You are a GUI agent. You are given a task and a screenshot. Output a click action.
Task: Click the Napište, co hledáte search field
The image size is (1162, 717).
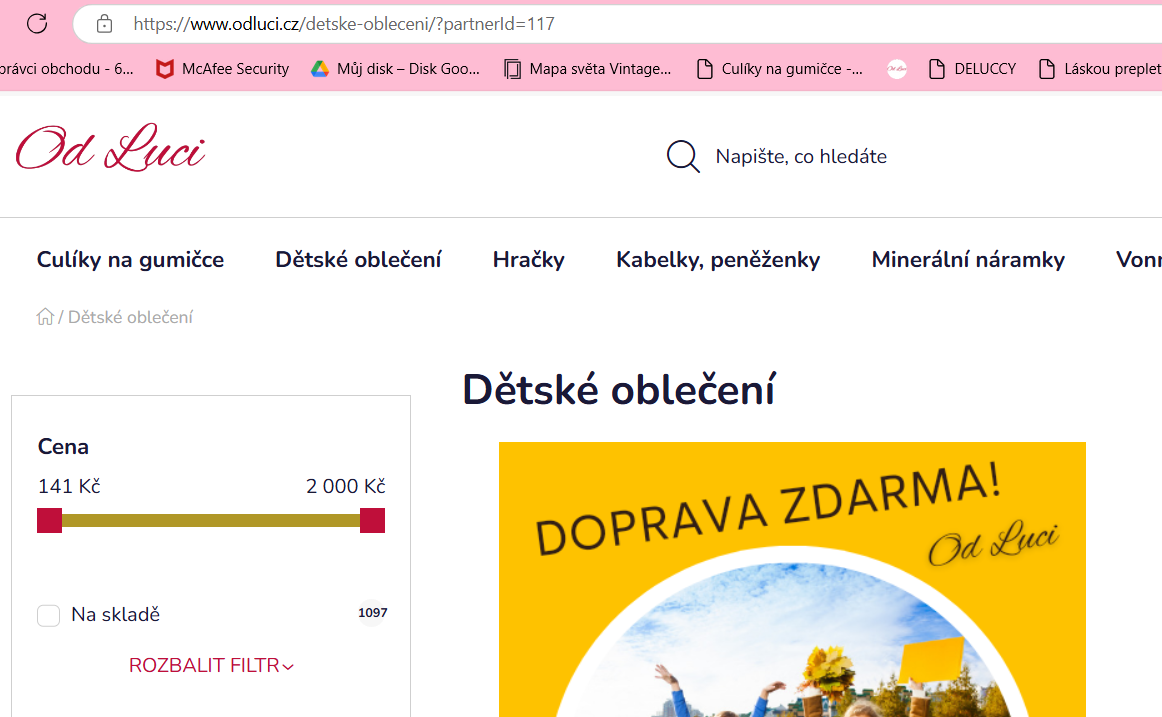(x=801, y=156)
